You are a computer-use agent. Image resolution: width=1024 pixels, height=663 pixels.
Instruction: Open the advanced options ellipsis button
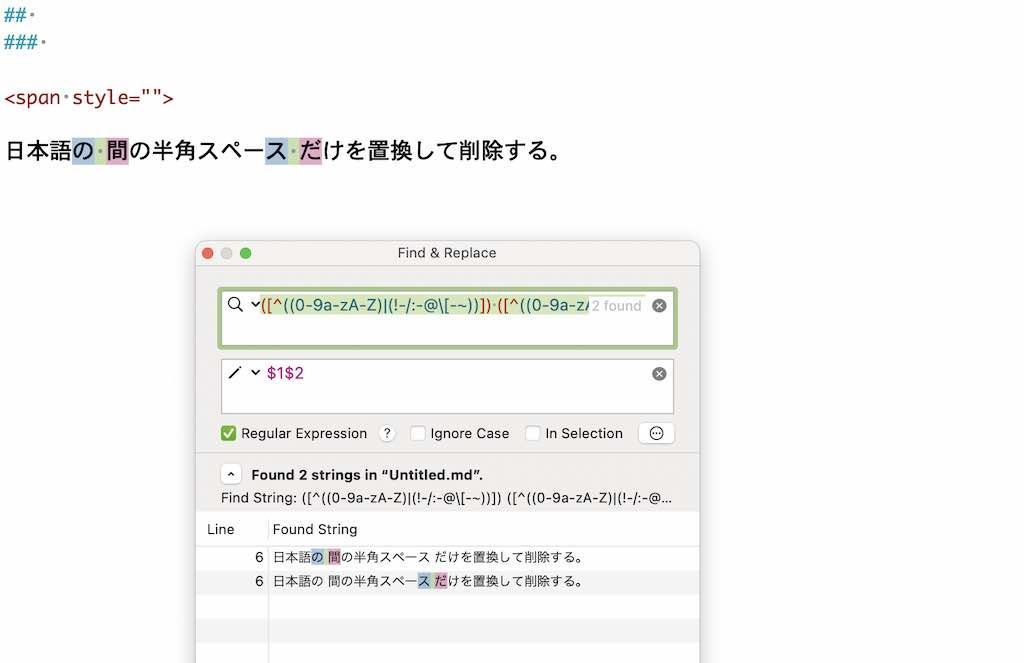(656, 433)
